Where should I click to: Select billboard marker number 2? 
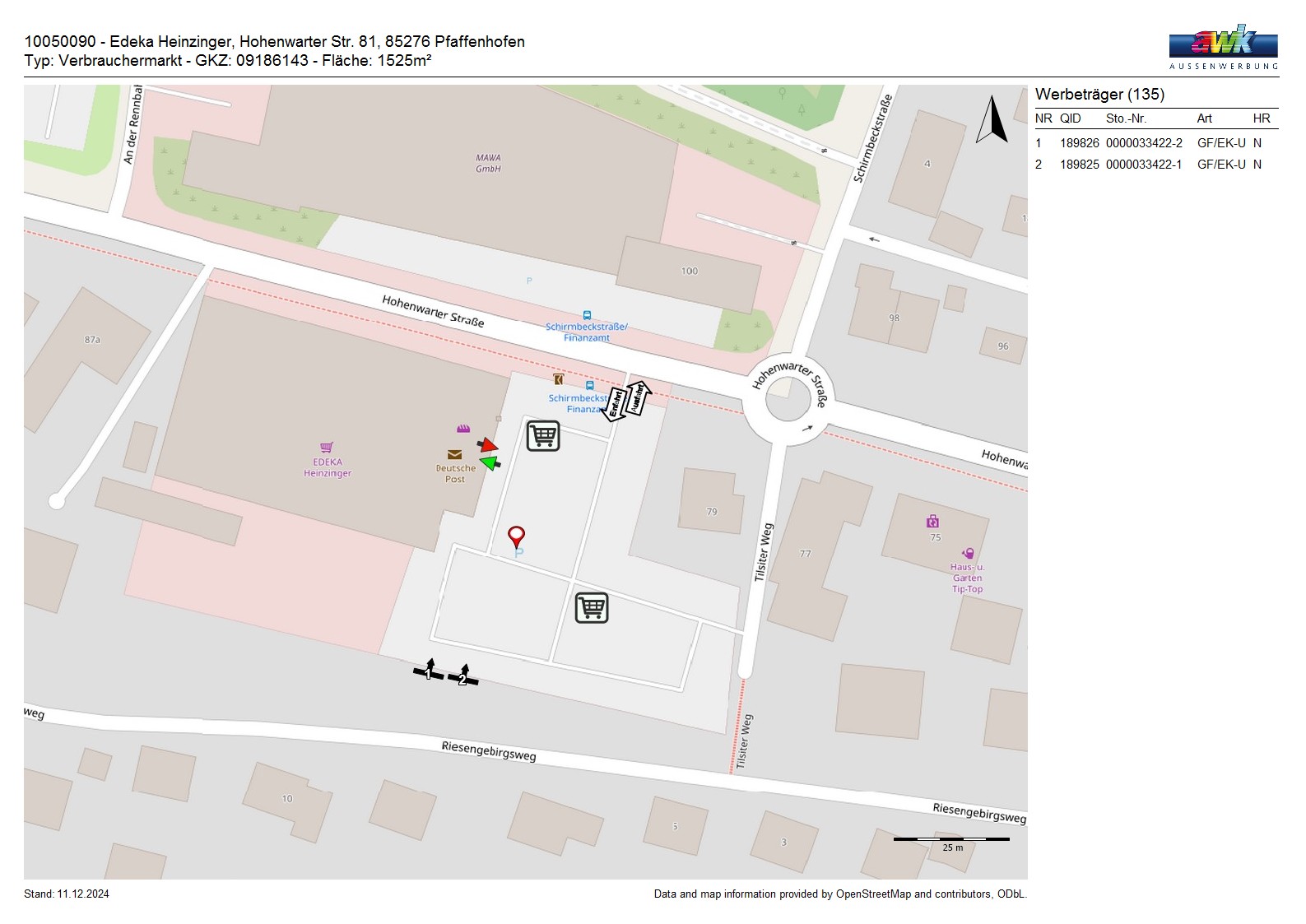[x=463, y=676]
